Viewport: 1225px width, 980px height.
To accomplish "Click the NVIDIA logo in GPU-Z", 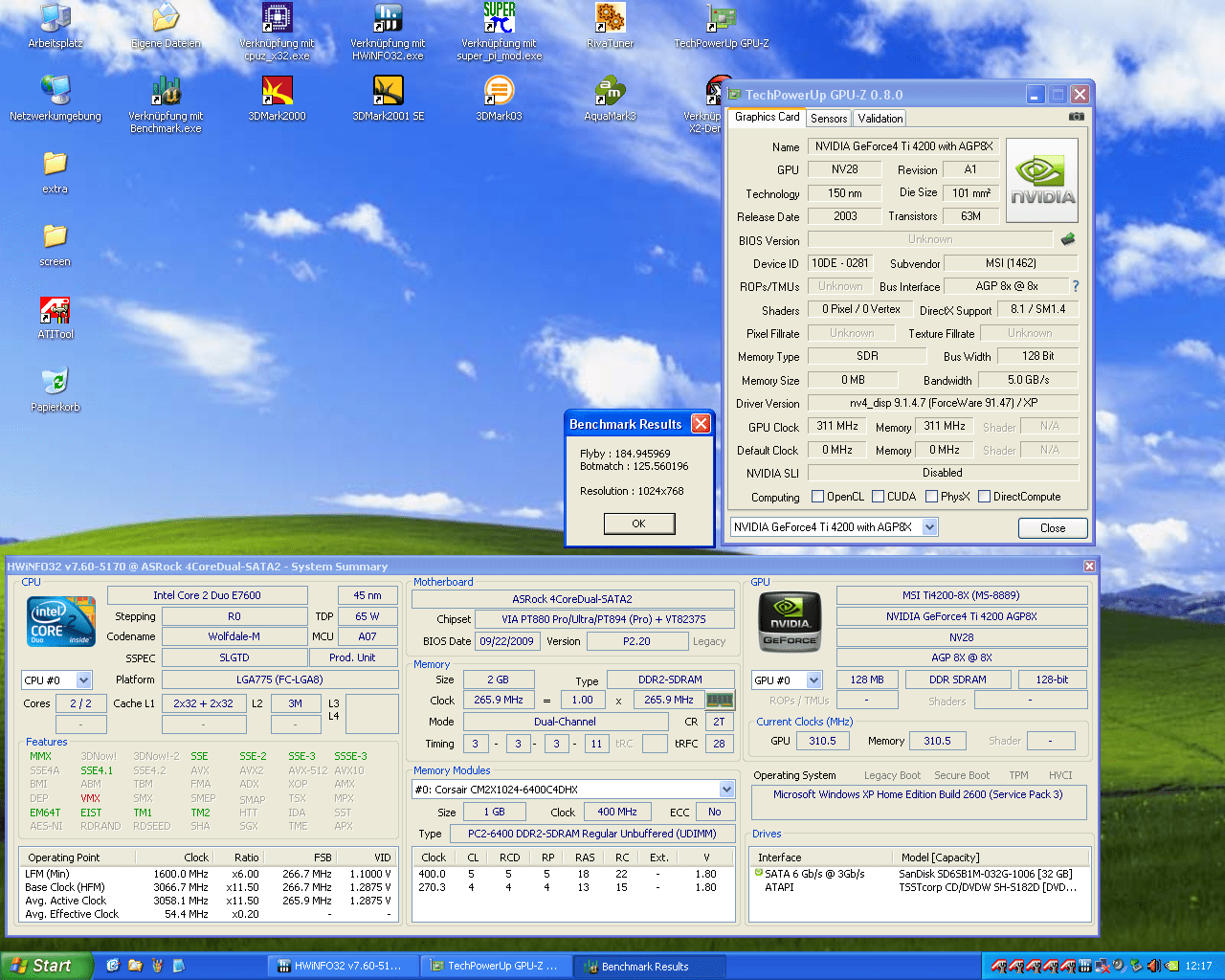I will point(1042,180).
